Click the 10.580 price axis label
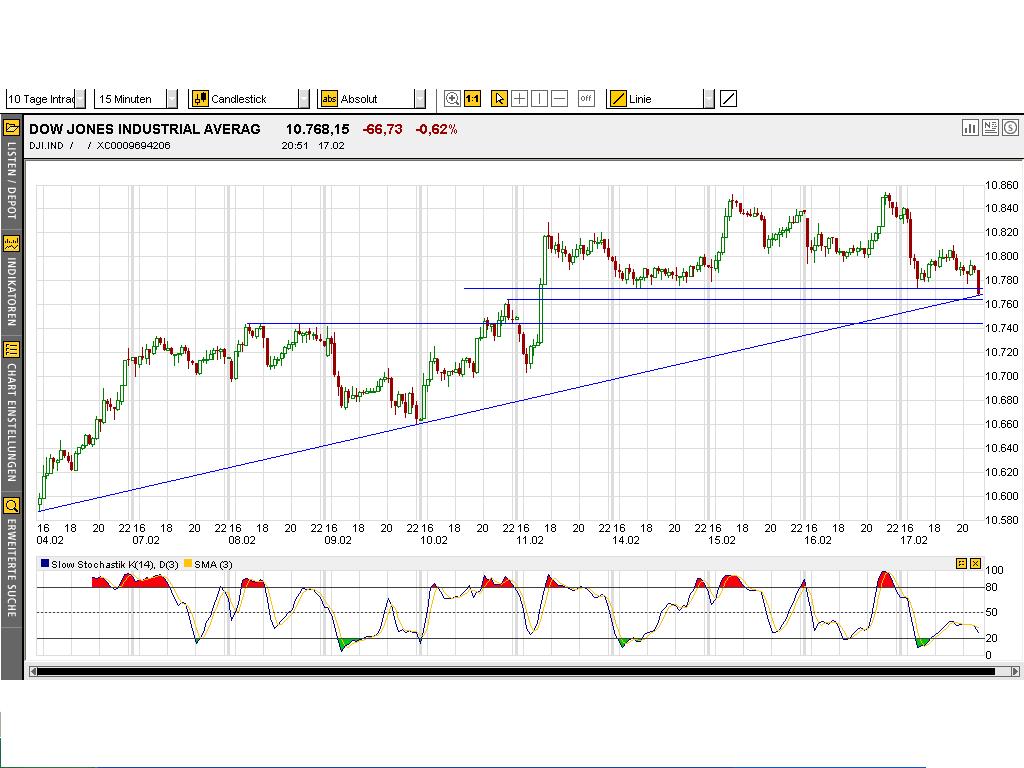This screenshot has width=1024, height=768. click(1001, 520)
